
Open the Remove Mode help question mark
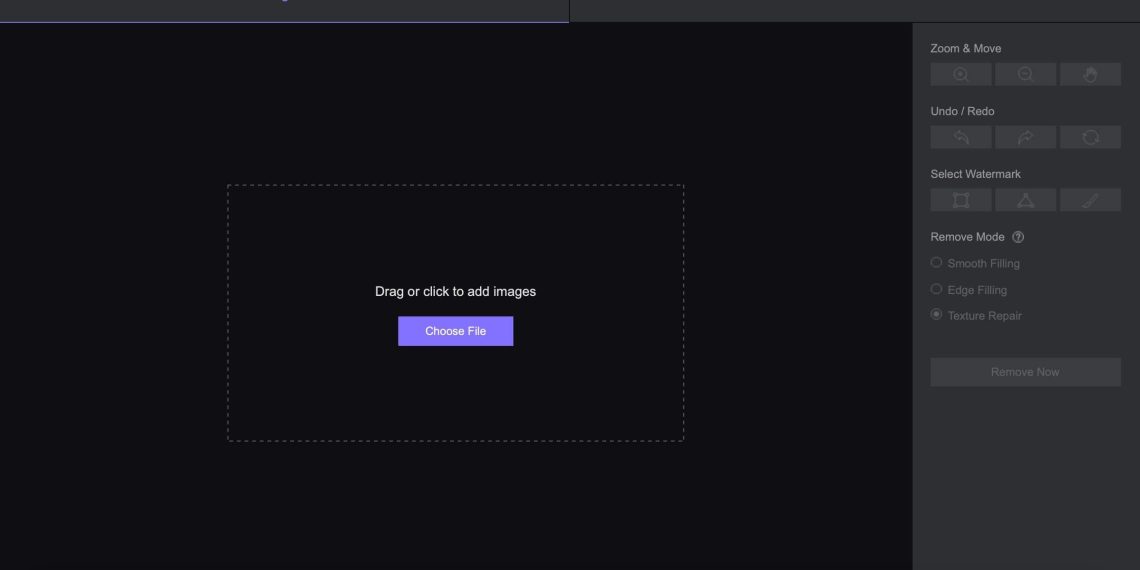(x=1018, y=238)
